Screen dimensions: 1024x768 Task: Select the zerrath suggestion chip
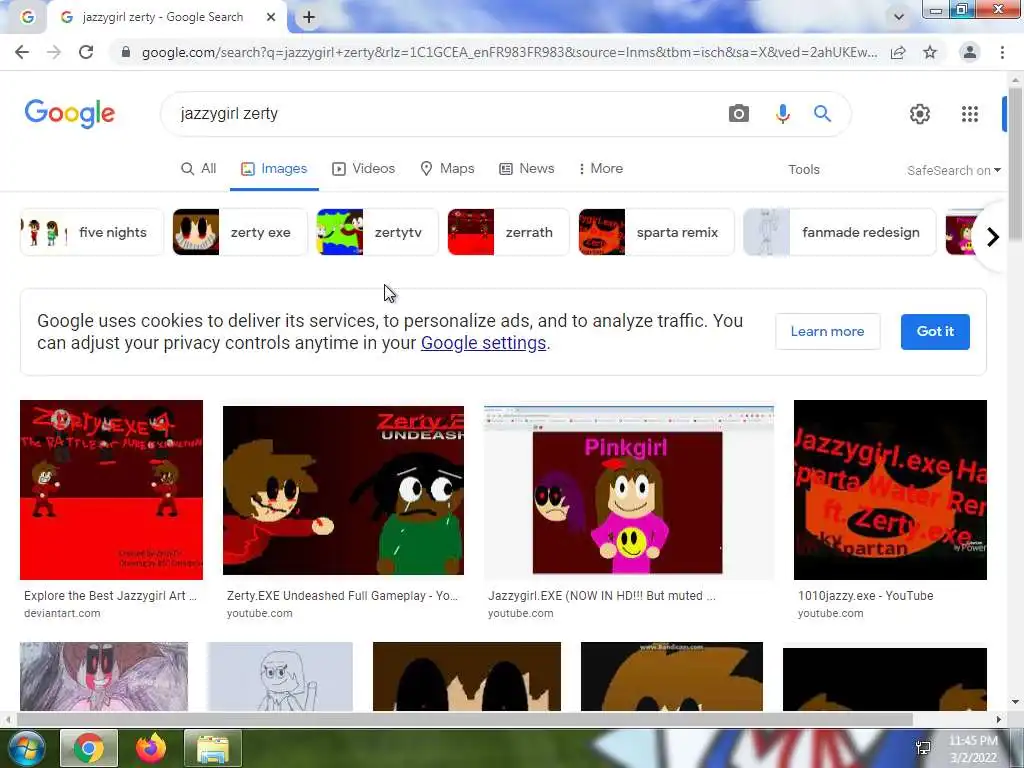pos(509,232)
